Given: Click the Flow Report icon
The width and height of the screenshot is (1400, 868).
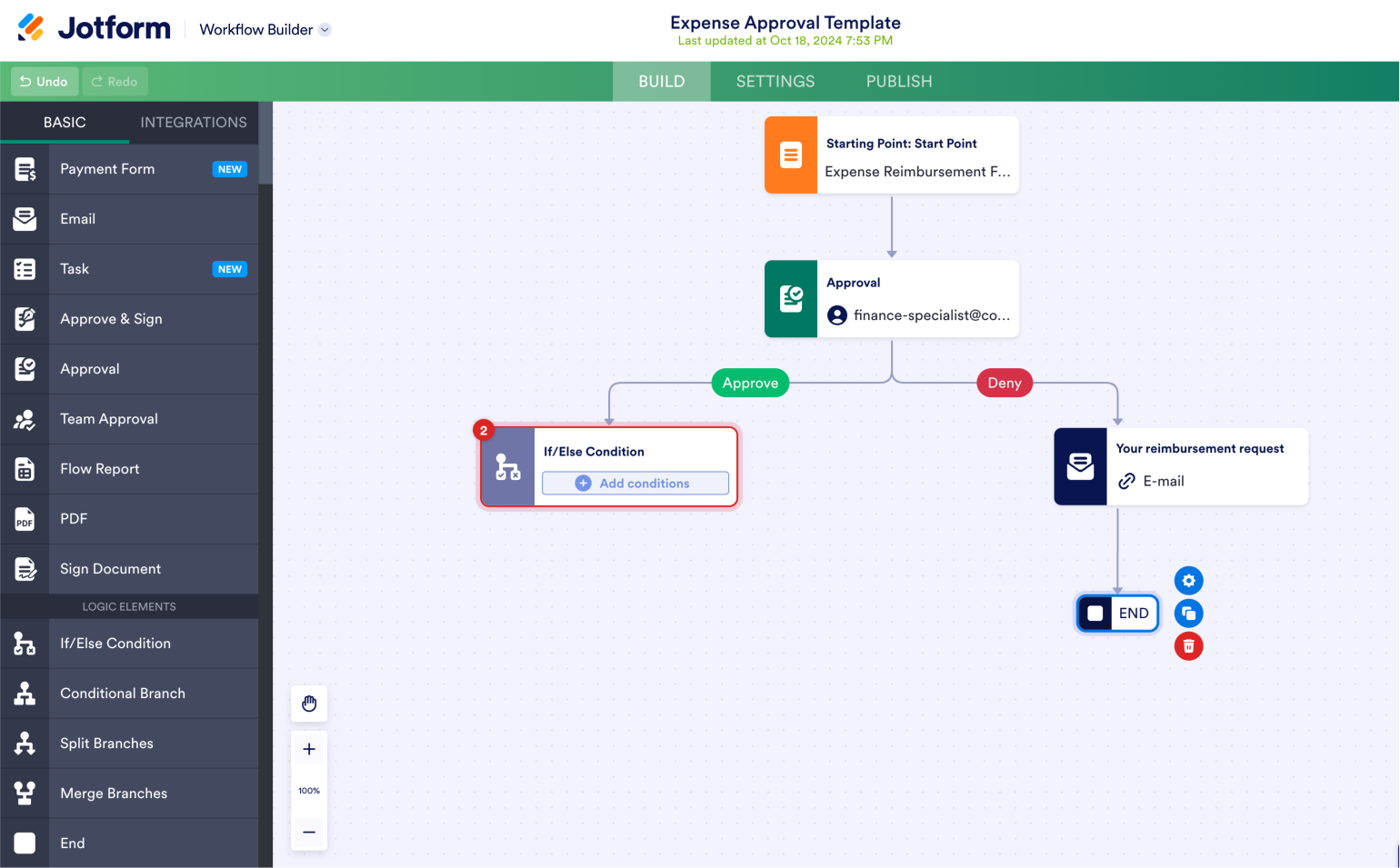Looking at the screenshot, I should (25, 469).
